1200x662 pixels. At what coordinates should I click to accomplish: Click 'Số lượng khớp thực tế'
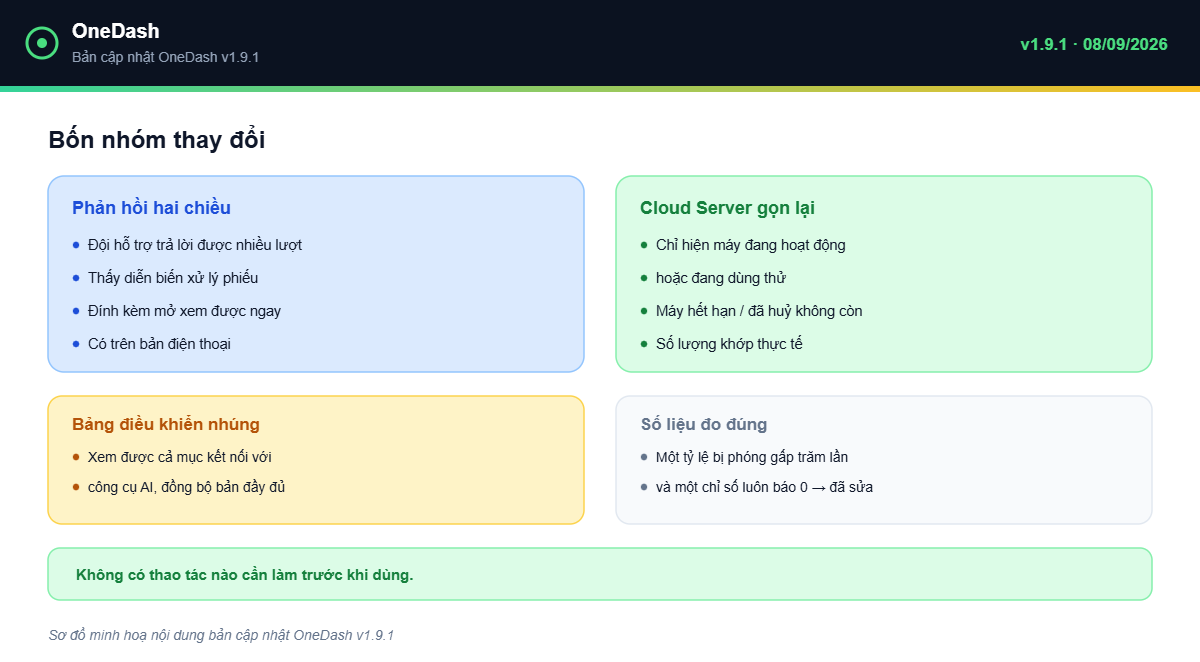pyautogui.click(x=729, y=344)
